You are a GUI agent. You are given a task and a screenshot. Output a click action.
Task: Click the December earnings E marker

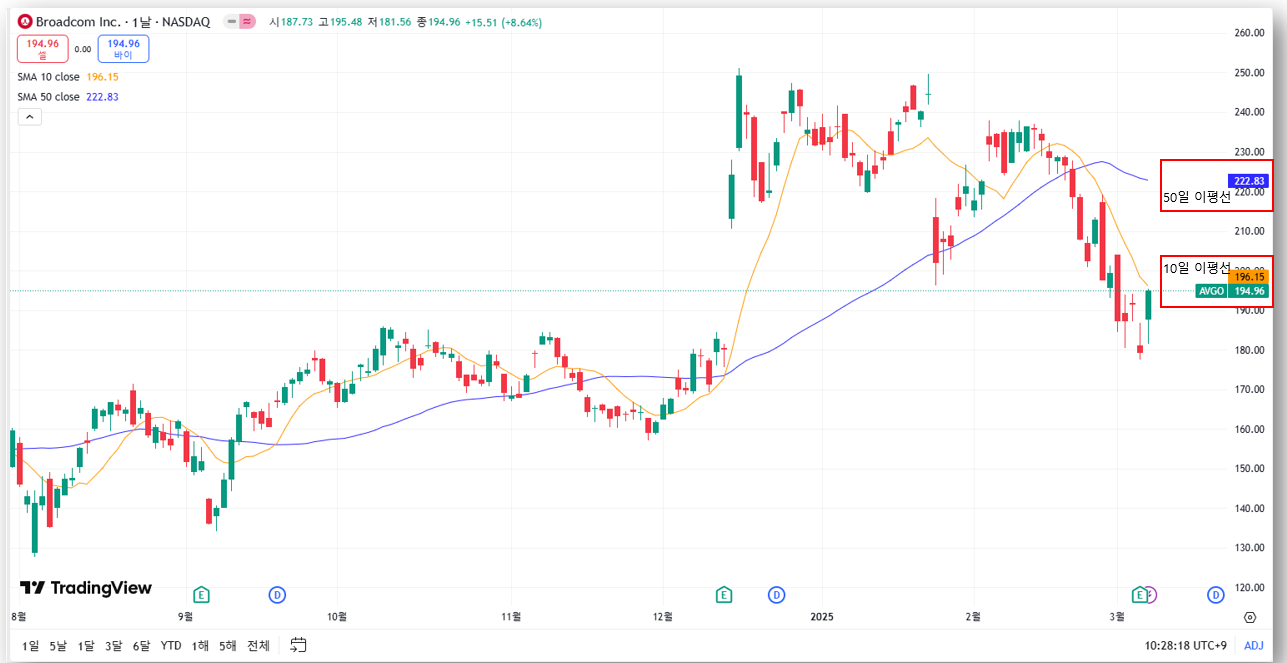click(723, 595)
